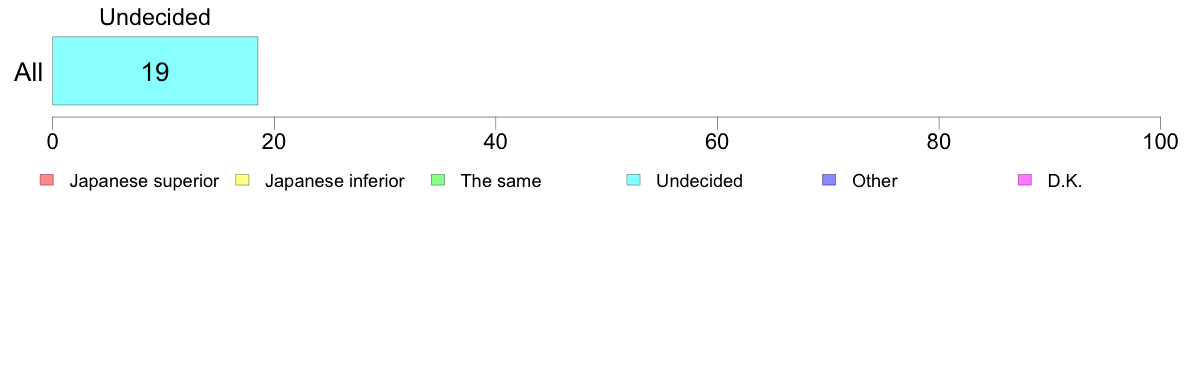Click the Undecided heading above the bar
This screenshot has width=1188, height=368.
(155, 18)
